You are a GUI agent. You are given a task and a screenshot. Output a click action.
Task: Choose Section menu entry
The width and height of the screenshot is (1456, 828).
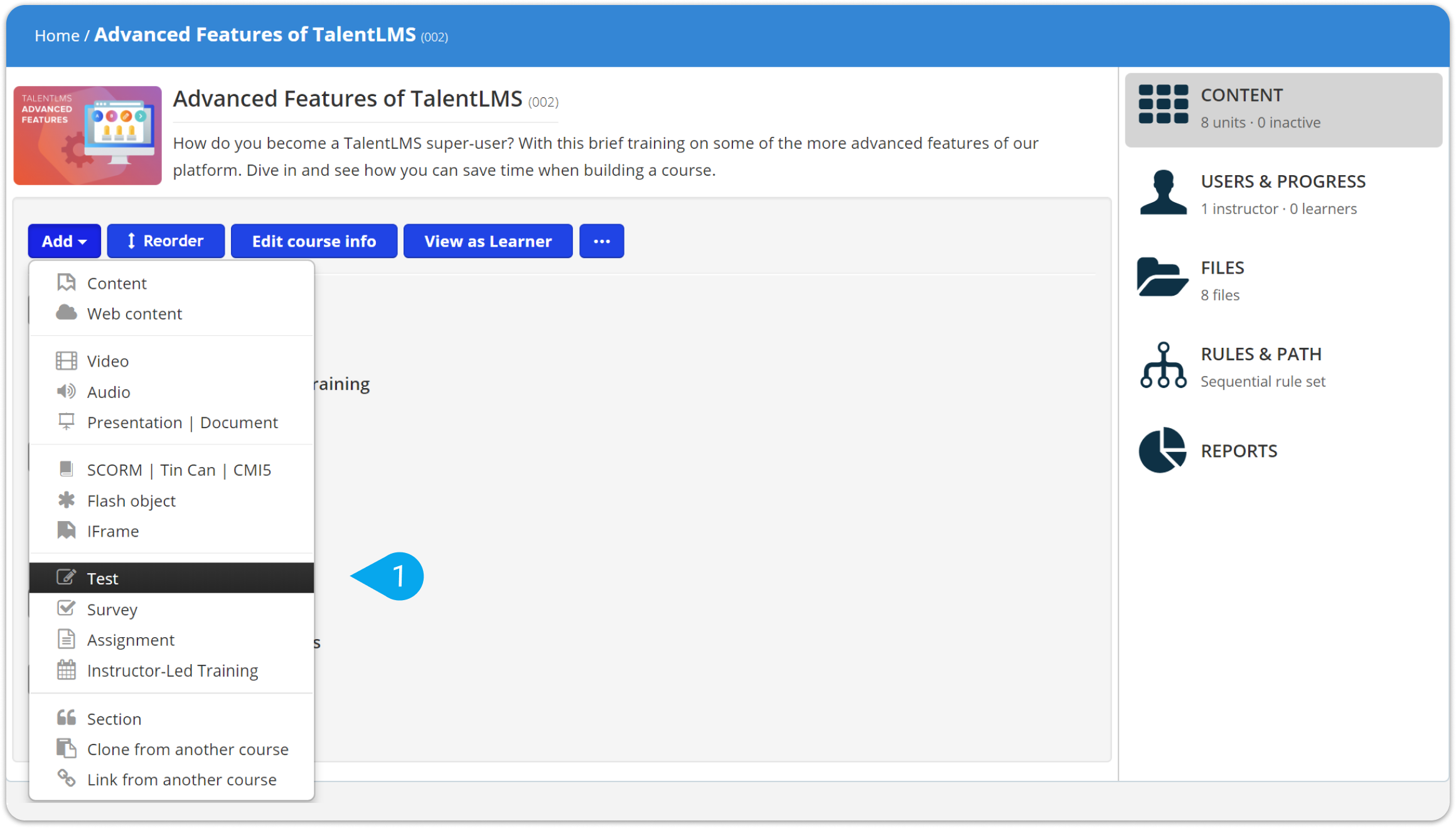[171, 718]
